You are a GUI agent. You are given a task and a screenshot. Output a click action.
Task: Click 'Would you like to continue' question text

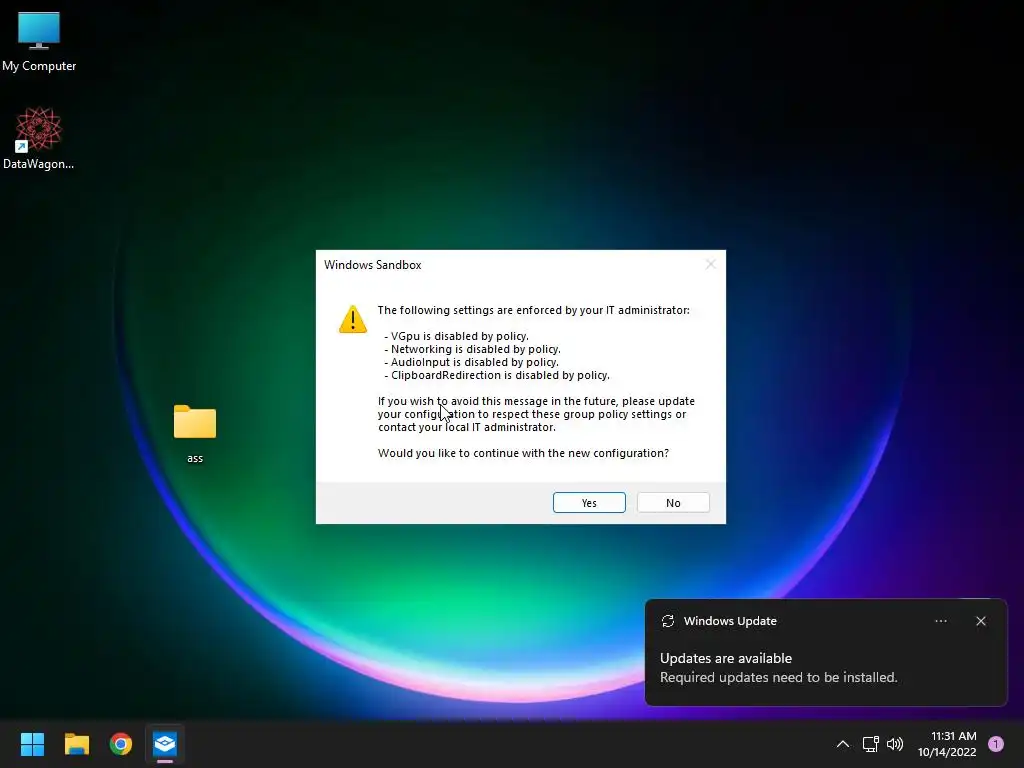(x=523, y=453)
